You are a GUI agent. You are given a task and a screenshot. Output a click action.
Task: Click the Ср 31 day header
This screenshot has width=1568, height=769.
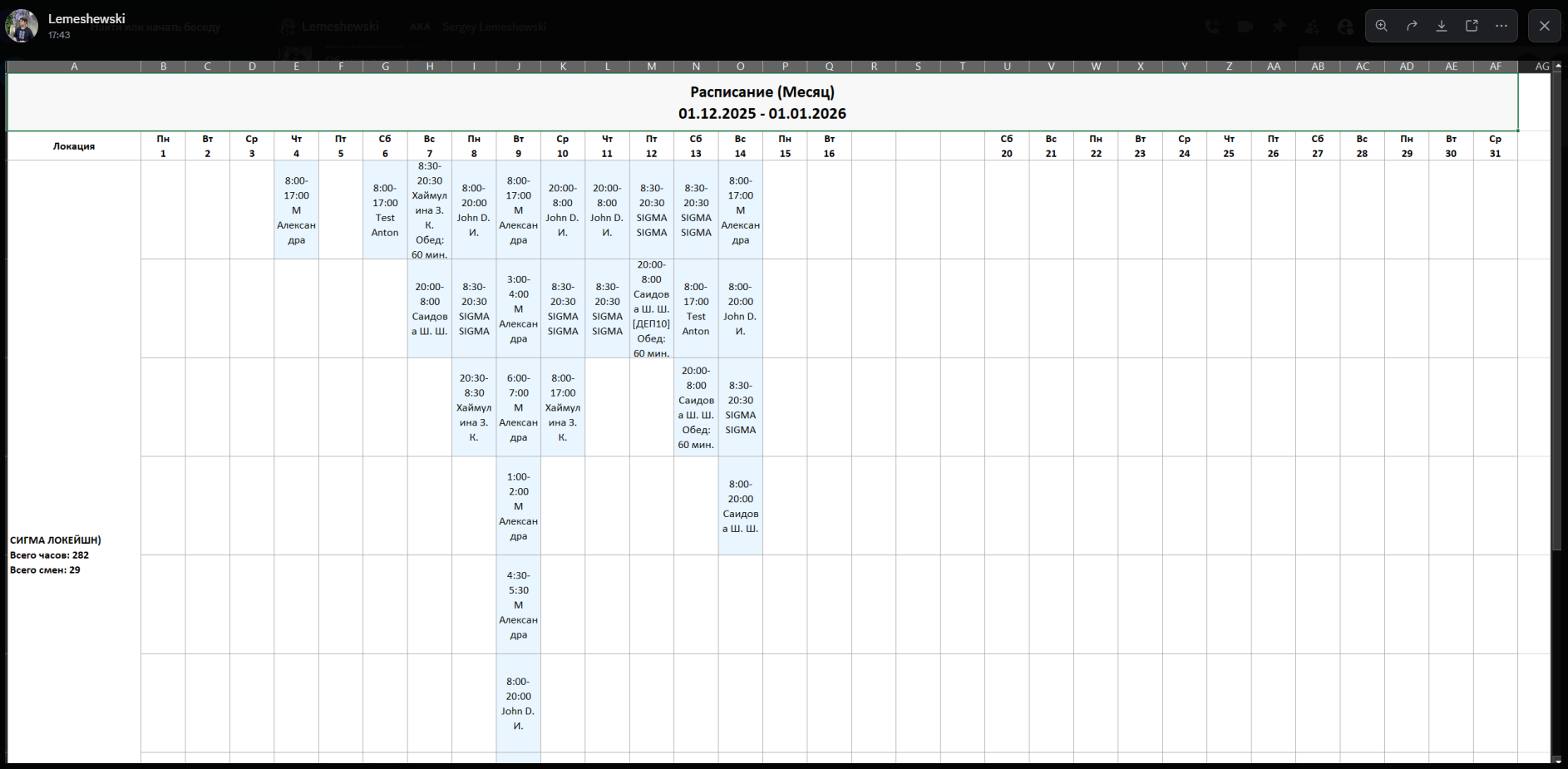click(x=1495, y=146)
